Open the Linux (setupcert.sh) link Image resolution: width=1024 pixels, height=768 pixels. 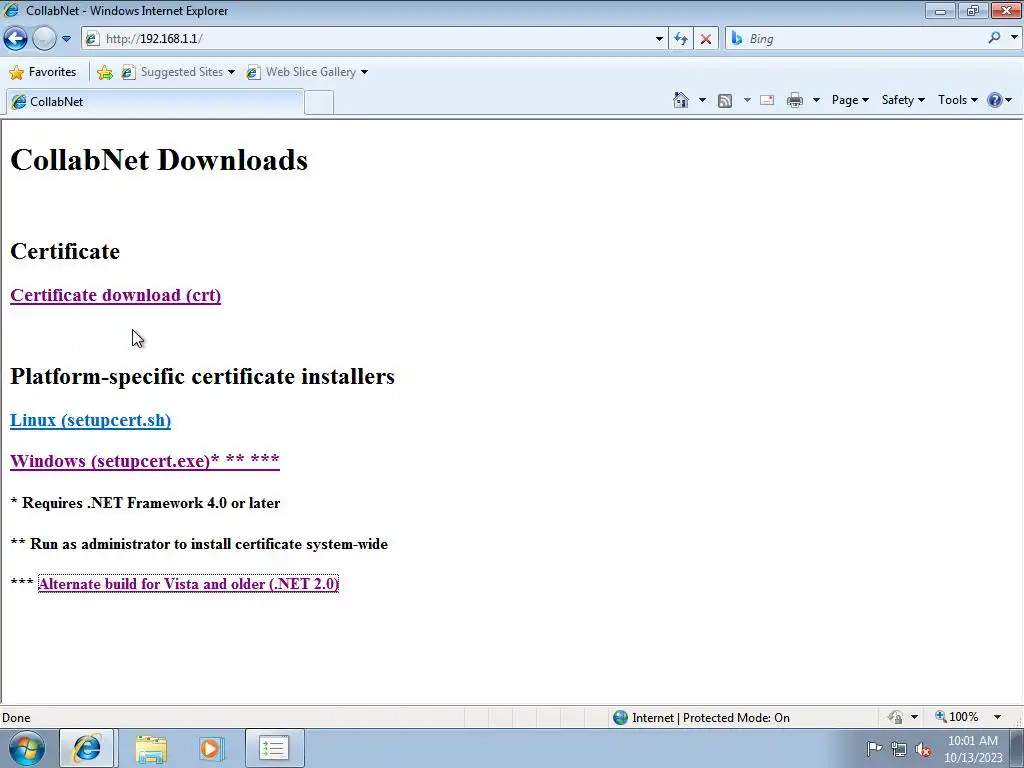click(90, 420)
